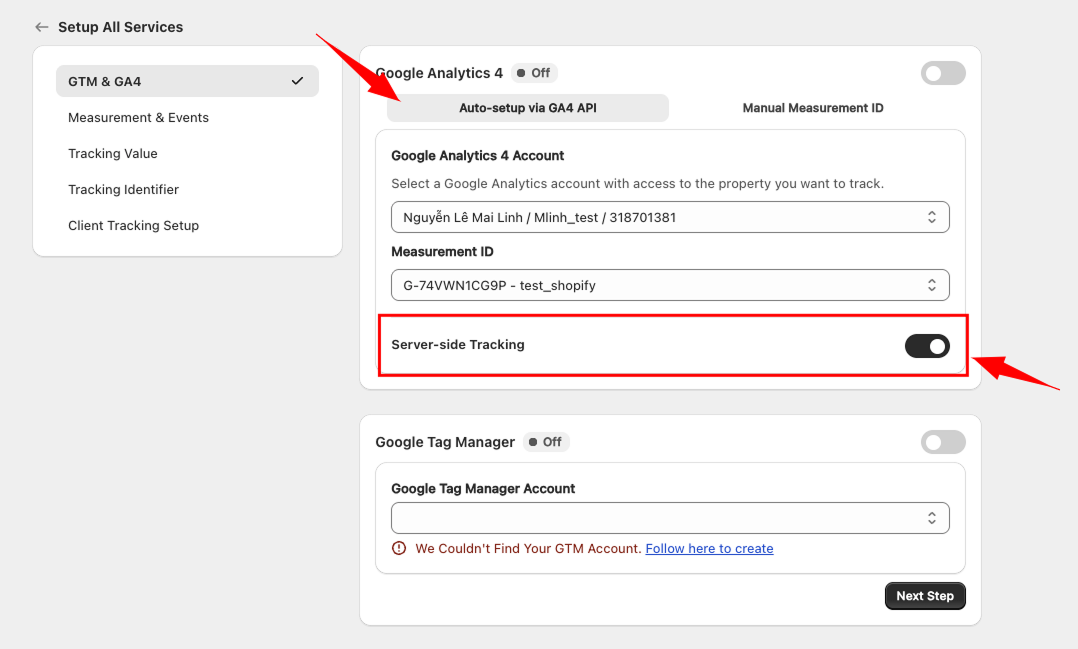Open the Google Analytics 4 Account dropdown
The height and width of the screenshot is (649, 1078).
click(670, 217)
